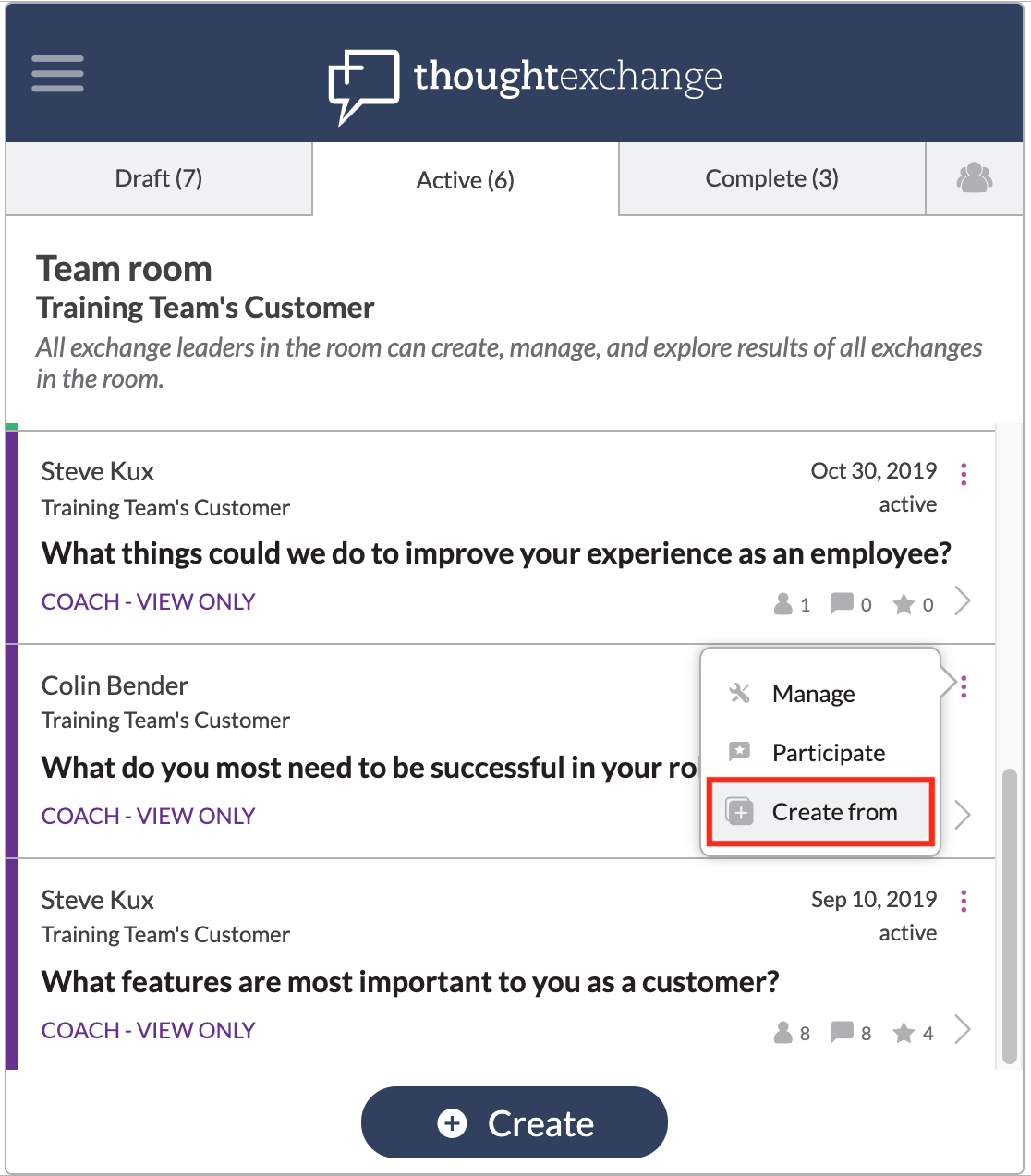Screen dimensions: 1031x1176
Task: Open employee experience exchange via right chevron
Action: pyautogui.click(x=963, y=600)
